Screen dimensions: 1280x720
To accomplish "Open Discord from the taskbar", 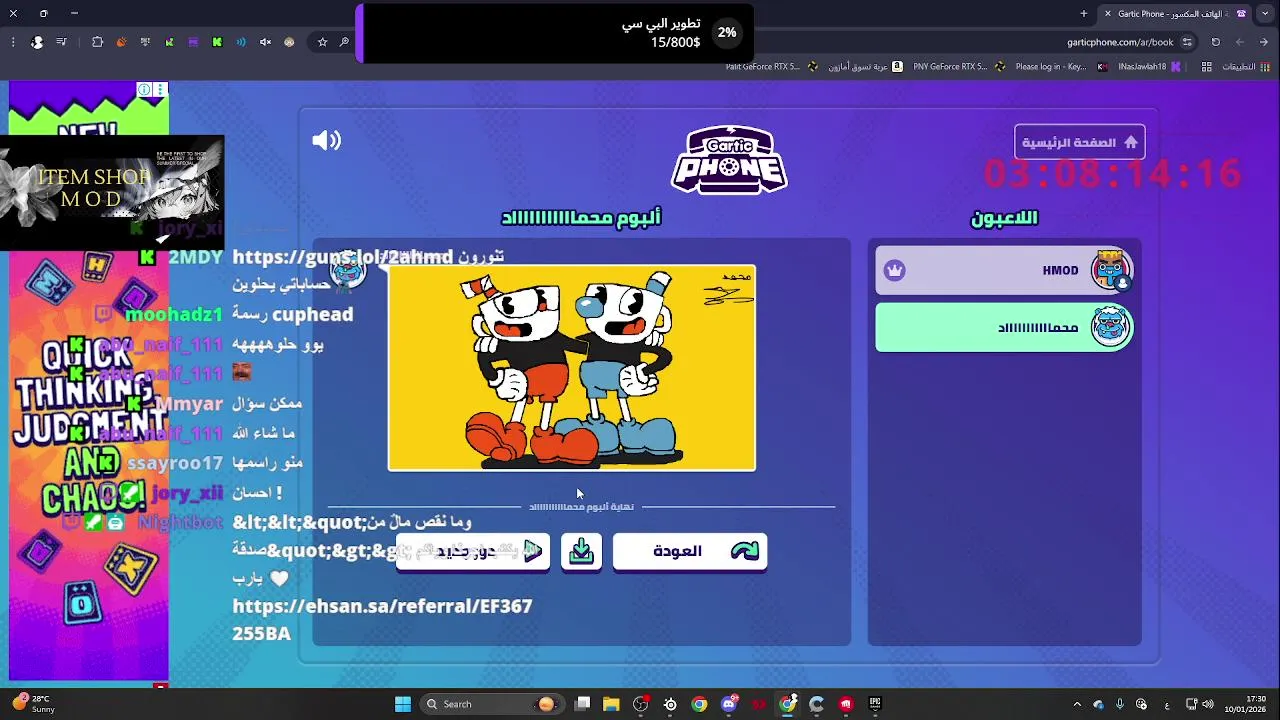I will [x=729, y=704].
